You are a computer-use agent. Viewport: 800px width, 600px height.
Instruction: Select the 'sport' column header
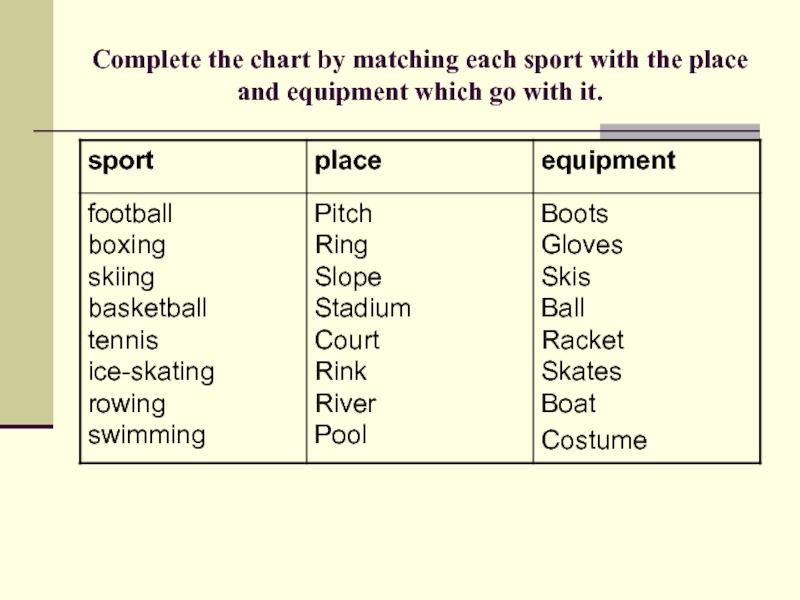pos(121,161)
